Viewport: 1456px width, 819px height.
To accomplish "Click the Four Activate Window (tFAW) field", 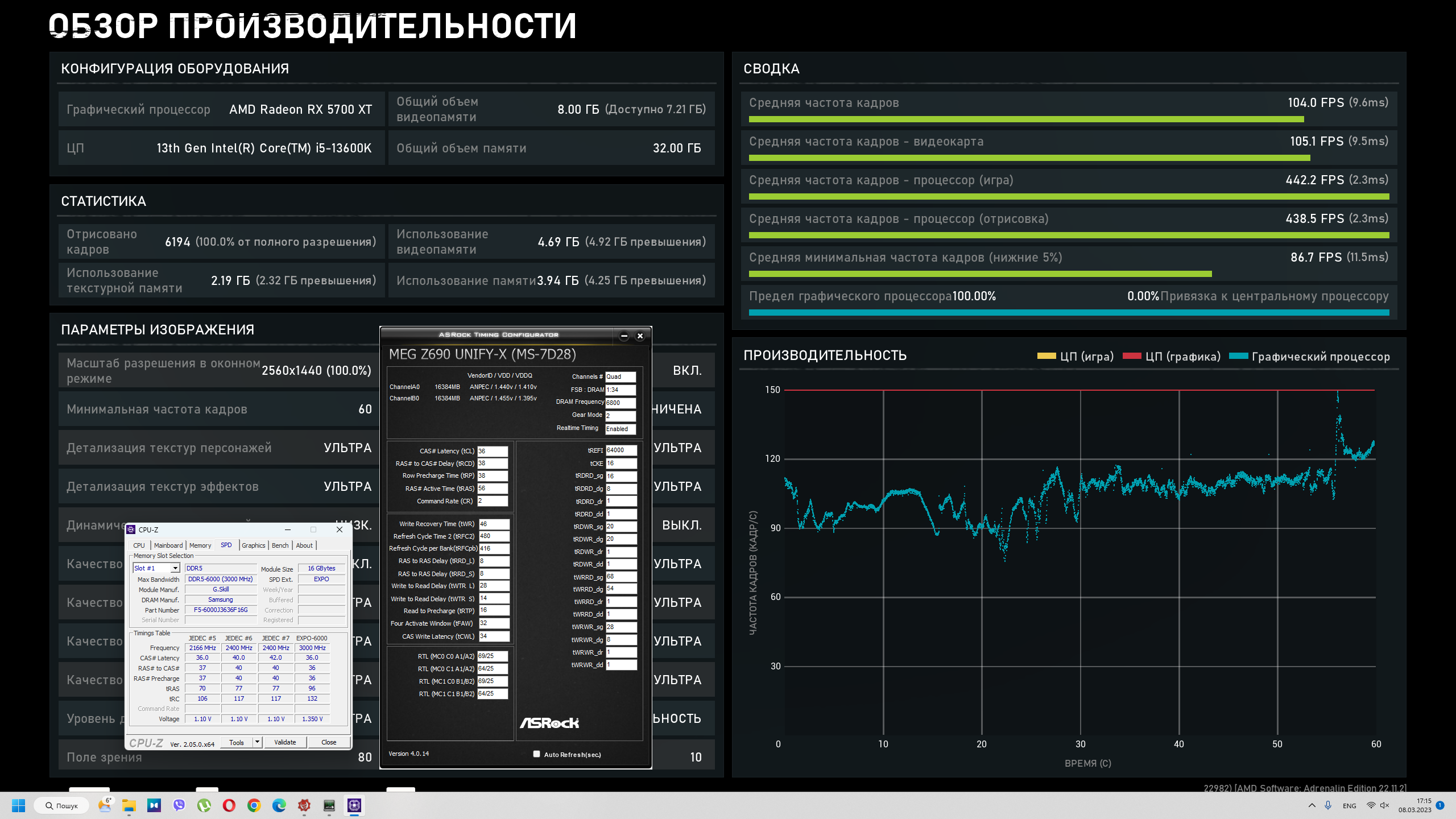I will click(x=494, y=623).
